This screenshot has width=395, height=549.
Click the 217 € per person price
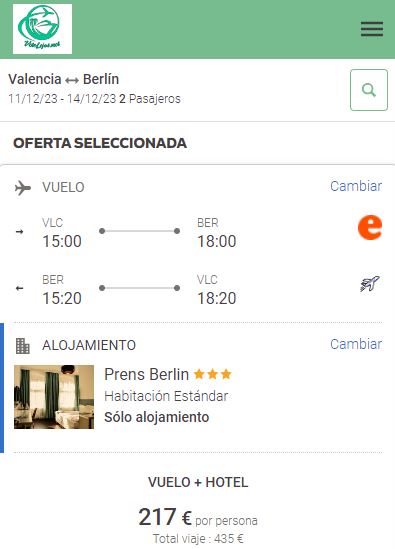click(198, 517)
